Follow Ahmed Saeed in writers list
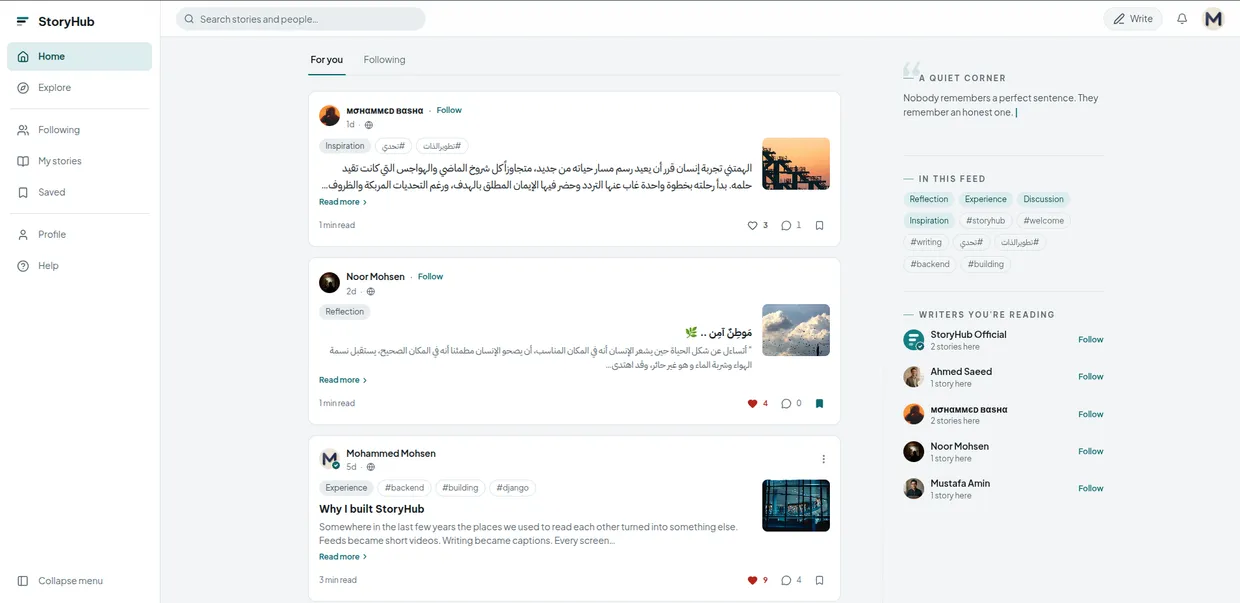 click(x=1090, y=377)
